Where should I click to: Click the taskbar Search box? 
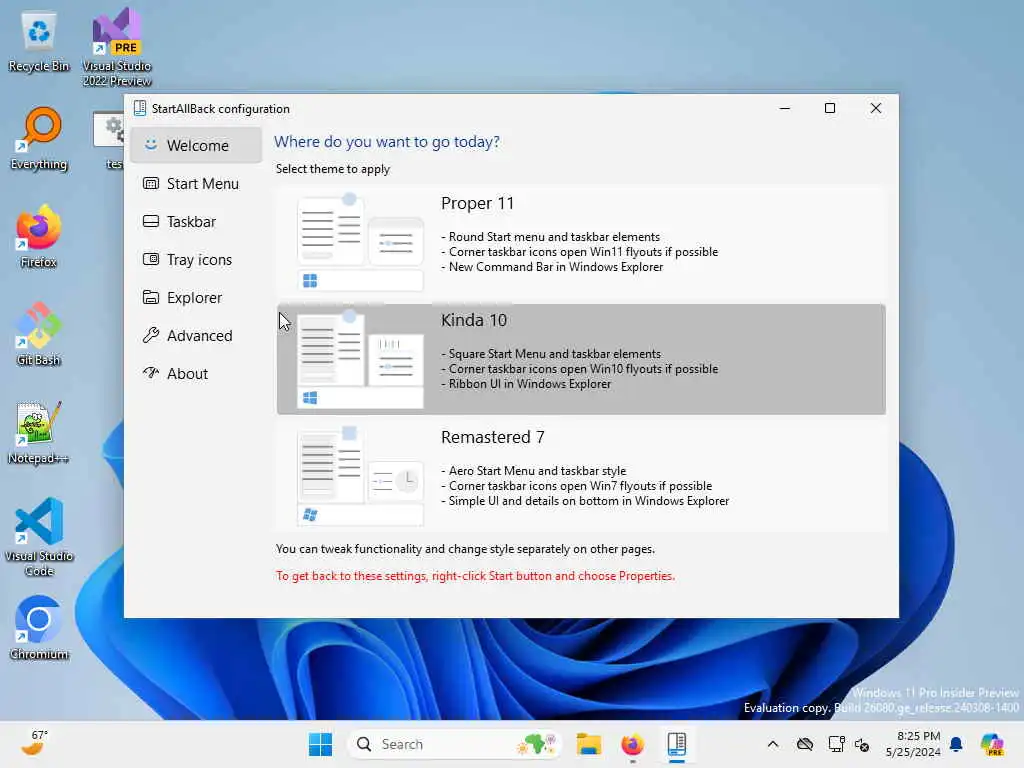(455, 744)
